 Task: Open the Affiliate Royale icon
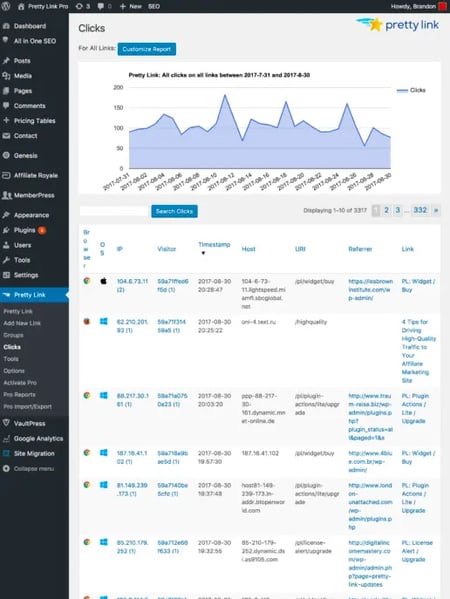click(x=6, y=175)
